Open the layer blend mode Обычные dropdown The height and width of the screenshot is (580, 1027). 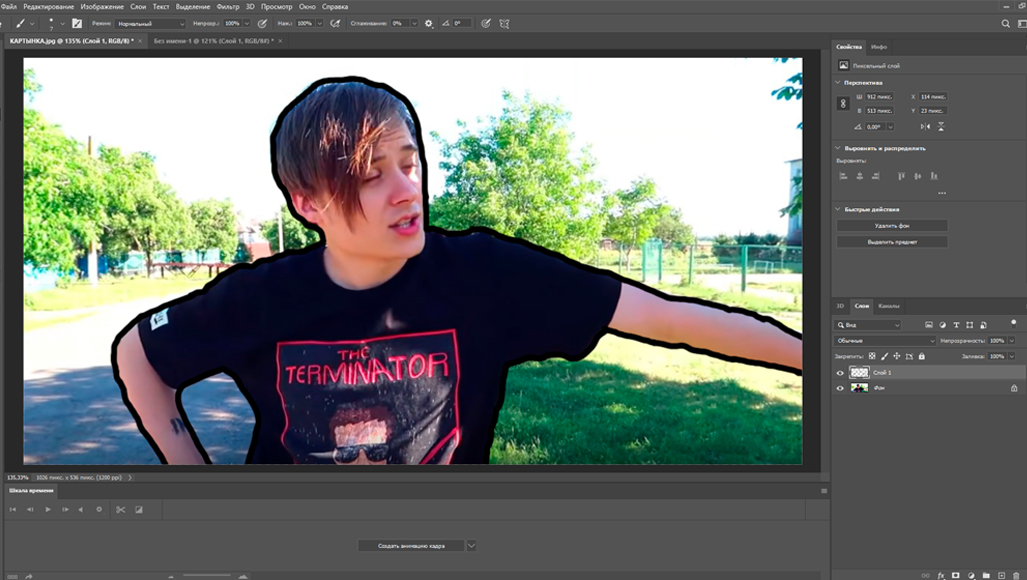click(x=885, y=341)
